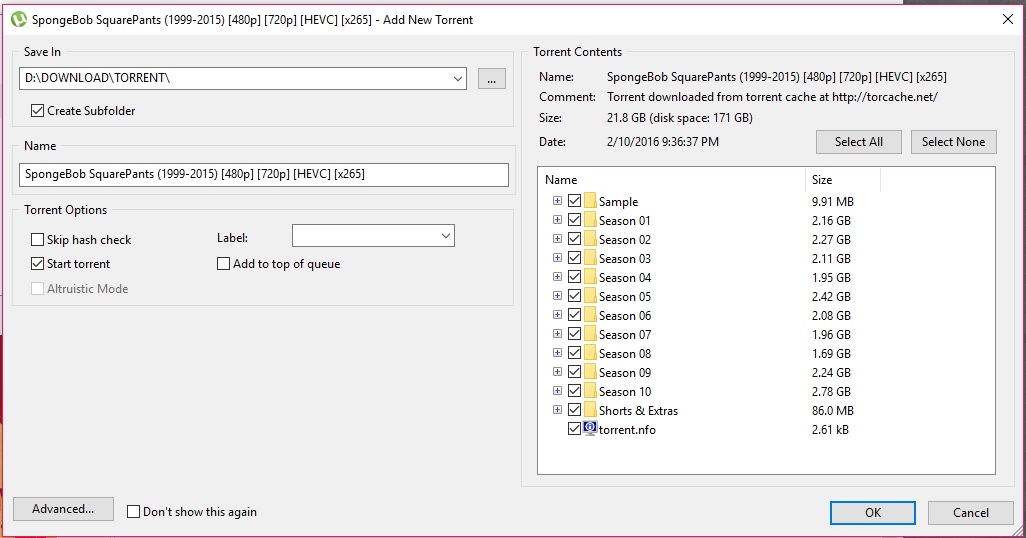1026x538 pixels.
Task: Click the Season 05 folder icon
Action: point(590,296)
